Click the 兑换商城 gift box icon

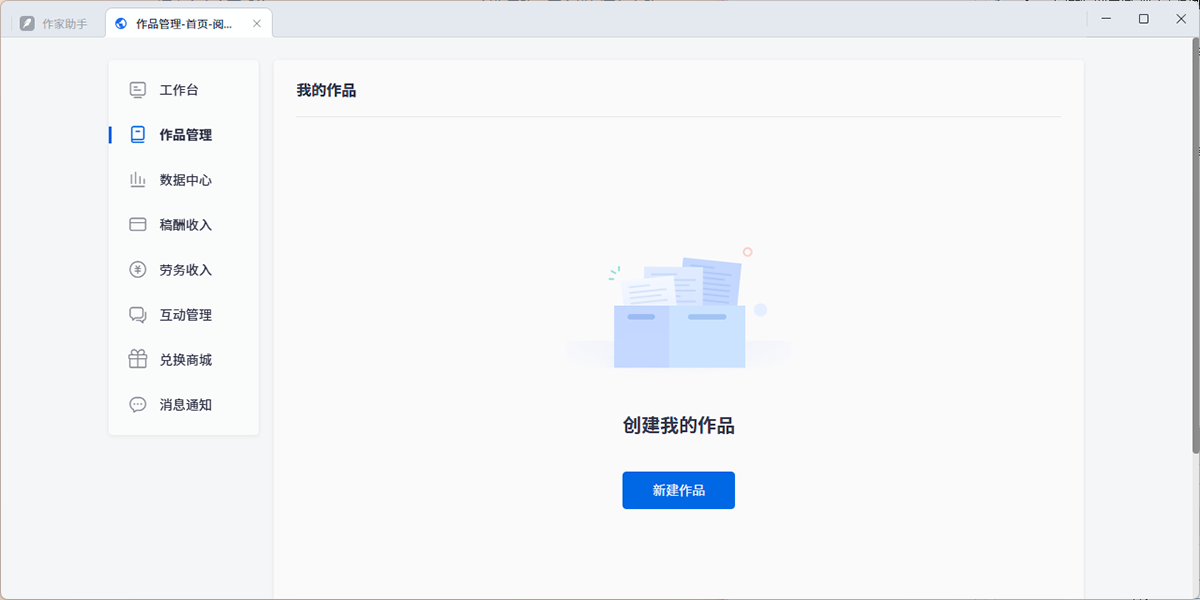(x=138, y=360)
